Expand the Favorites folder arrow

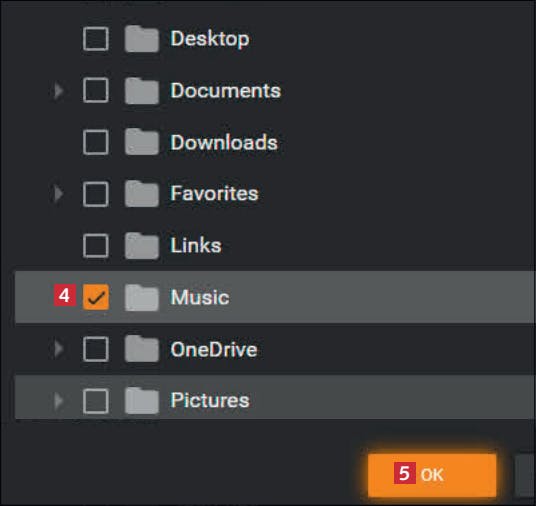[58, 194]
